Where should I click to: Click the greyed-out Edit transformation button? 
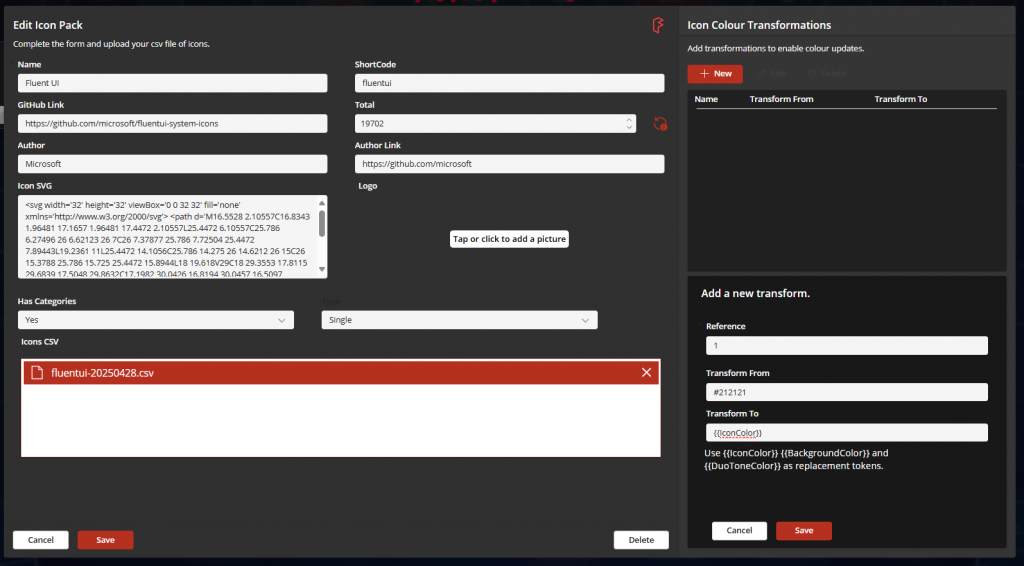[x=771, y=74]
